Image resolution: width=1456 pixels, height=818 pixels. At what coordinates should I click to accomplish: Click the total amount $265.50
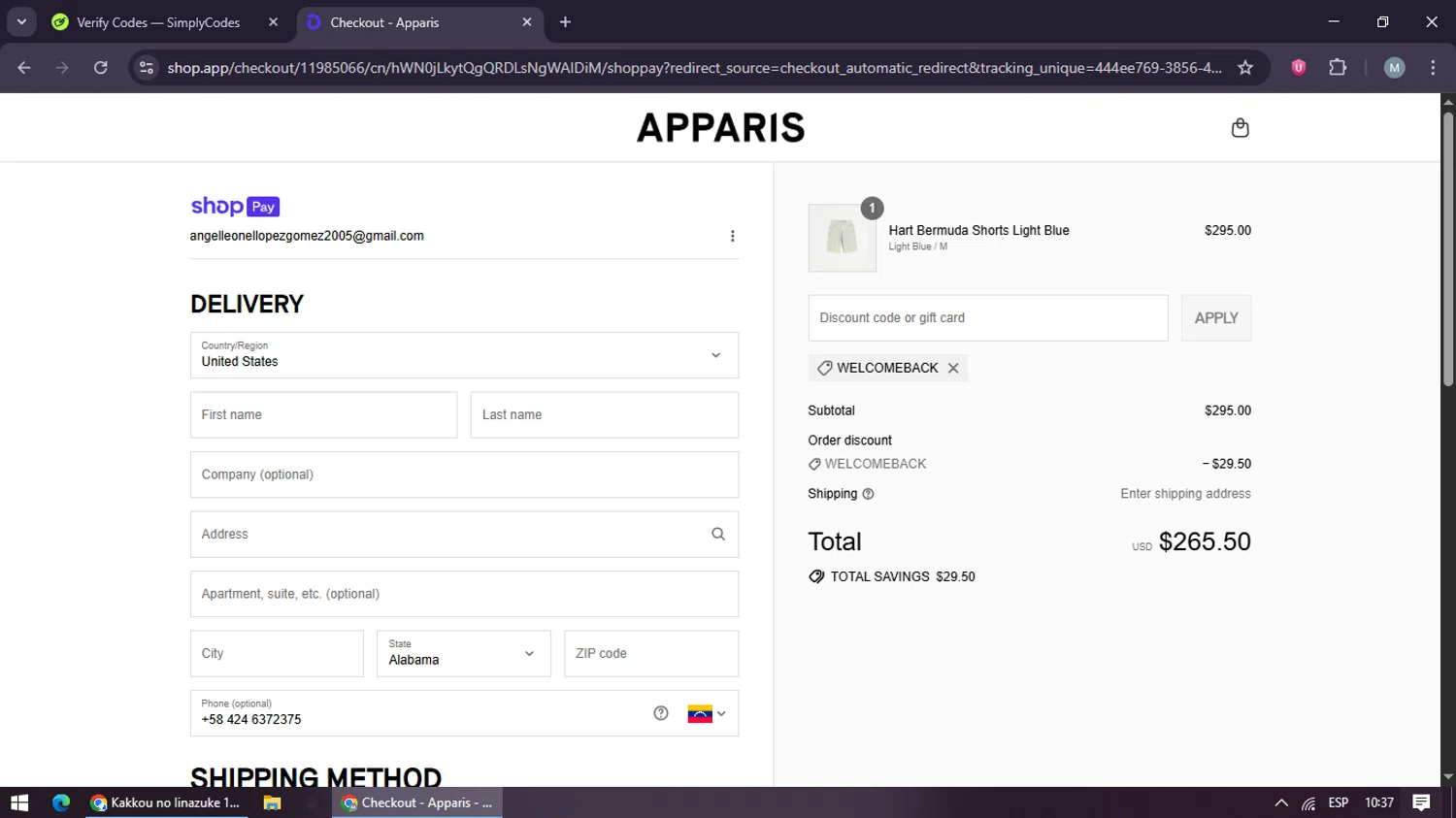pos(1205,541)
